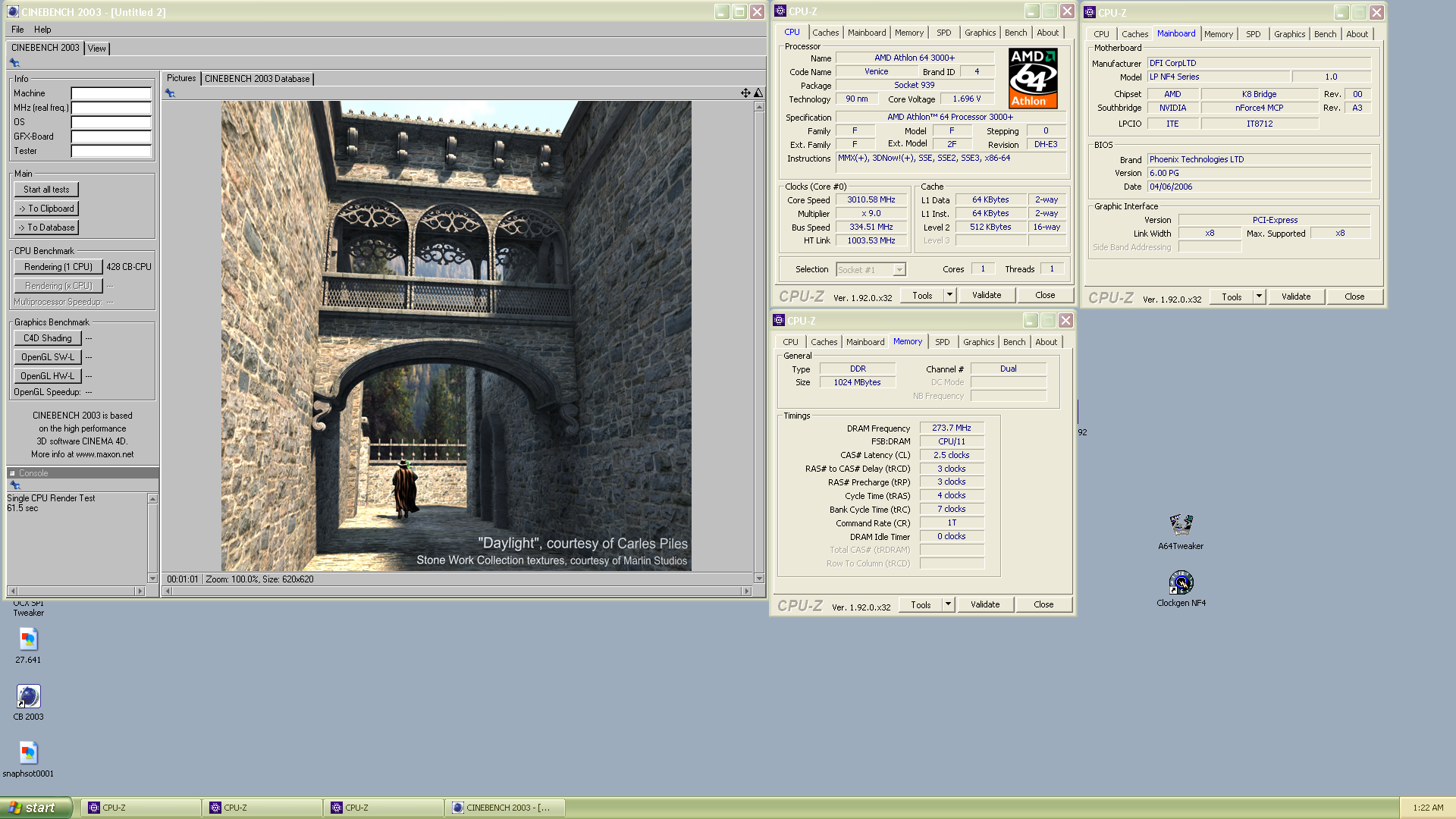Run the C4D Shading benchmark

pyautogui.click(x=47, y=338)
